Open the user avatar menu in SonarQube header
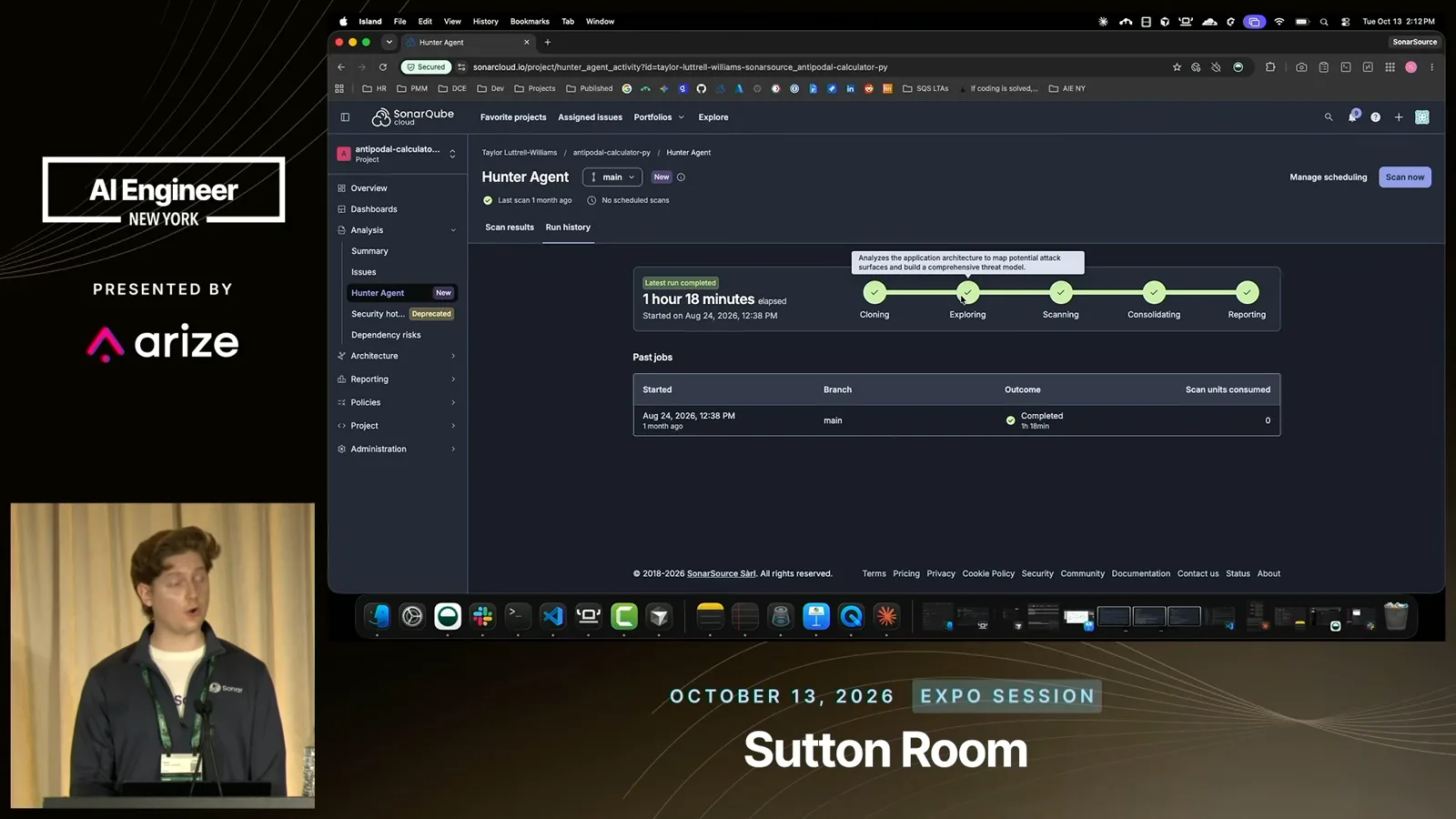Image resolution: width=1456 pixels, height=819 pixels. click(1421, 117)
